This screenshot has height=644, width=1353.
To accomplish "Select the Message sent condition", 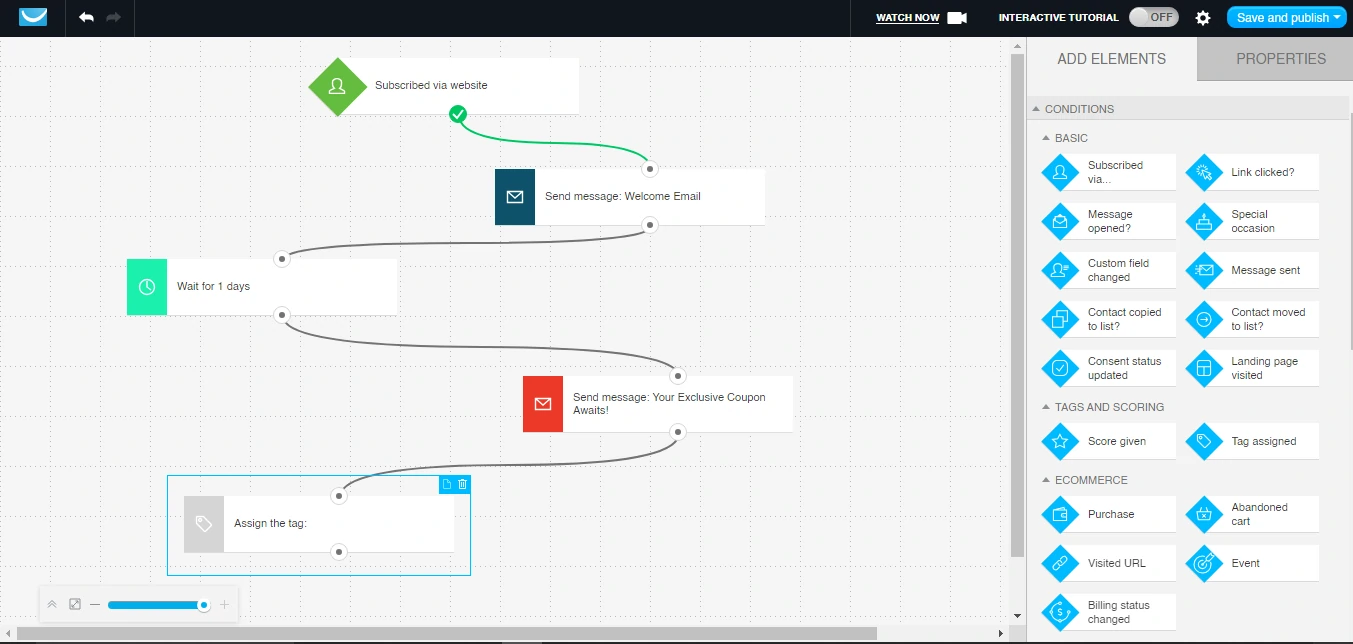I will pyautogui.click(x=1252, y=270).
